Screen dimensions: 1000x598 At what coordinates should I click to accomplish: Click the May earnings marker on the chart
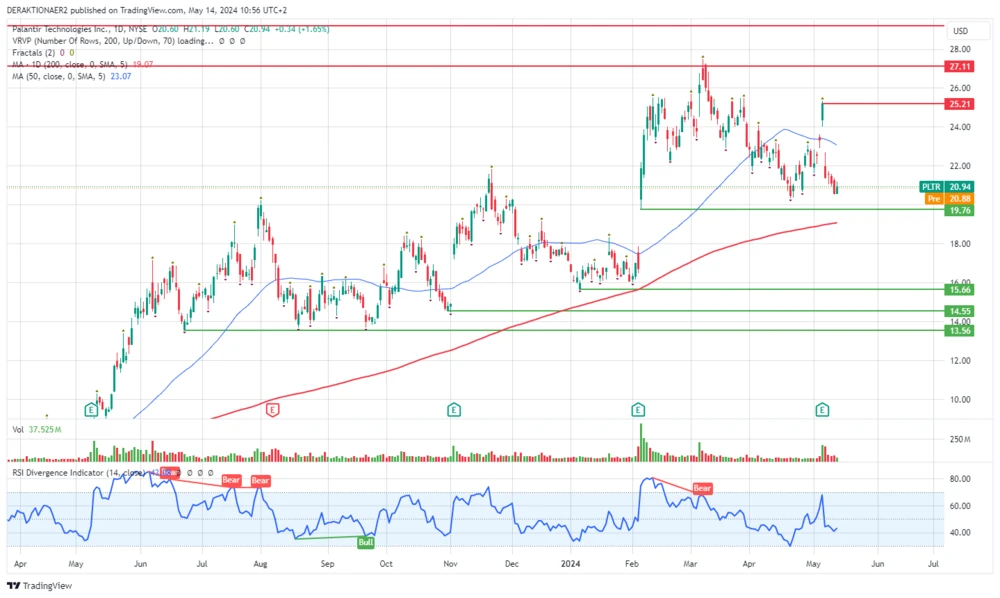[821, 410]
